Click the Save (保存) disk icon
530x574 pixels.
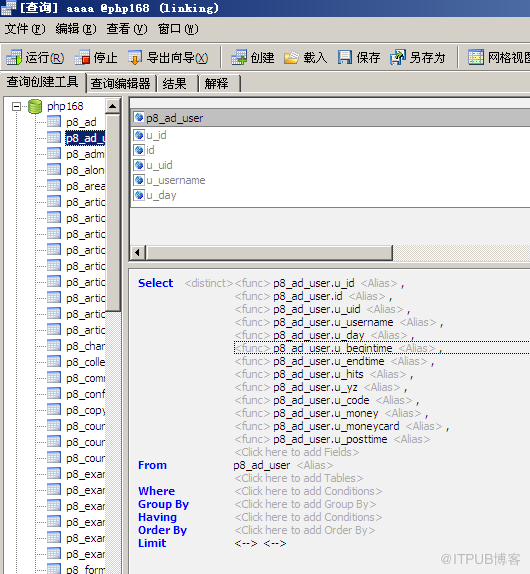click(344, 57)
